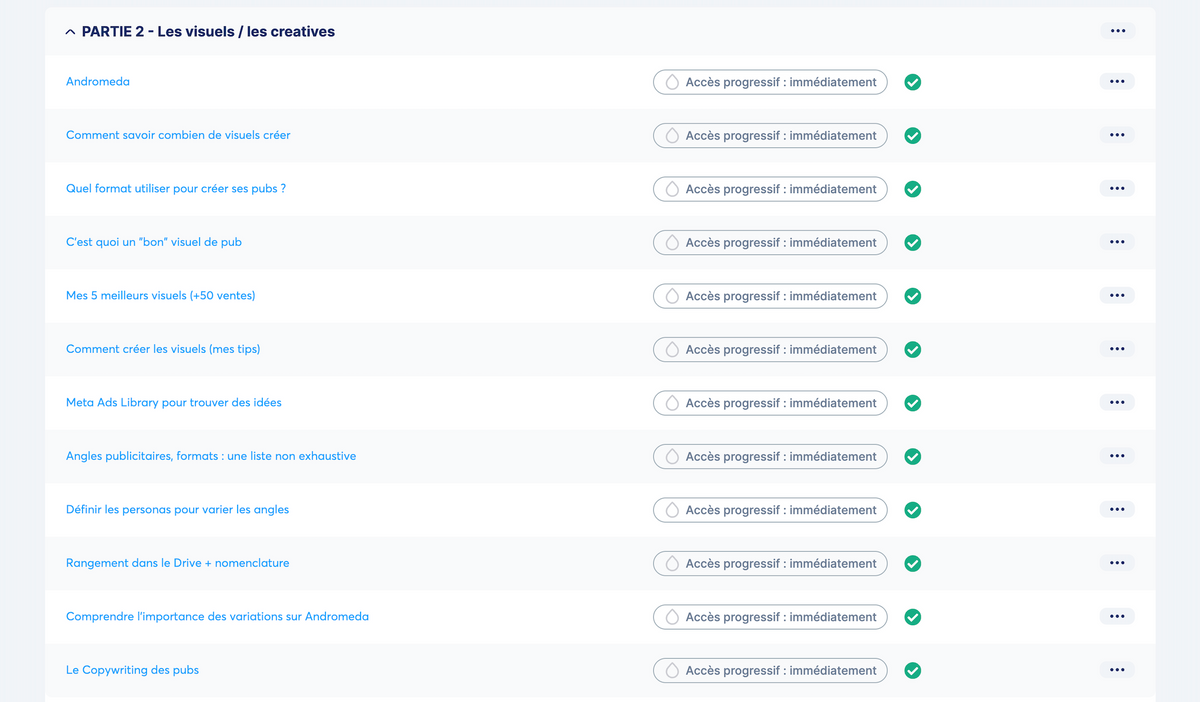Screen dimensions: 1200x702
Task: Open 'Comment savoir combien de visuels créer'
Action: tap(178, 135)
